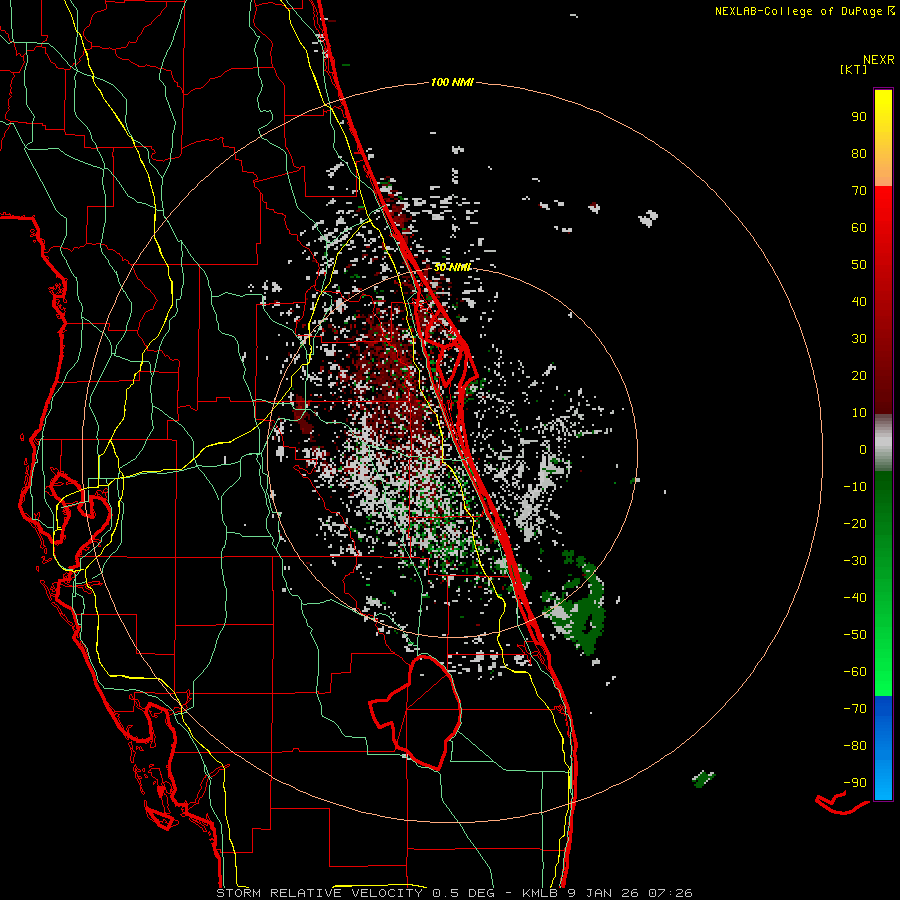Click the NEXR label above the color bar
Image resolution: width=900 pixels, height=900 pixels.
(879, 59)
